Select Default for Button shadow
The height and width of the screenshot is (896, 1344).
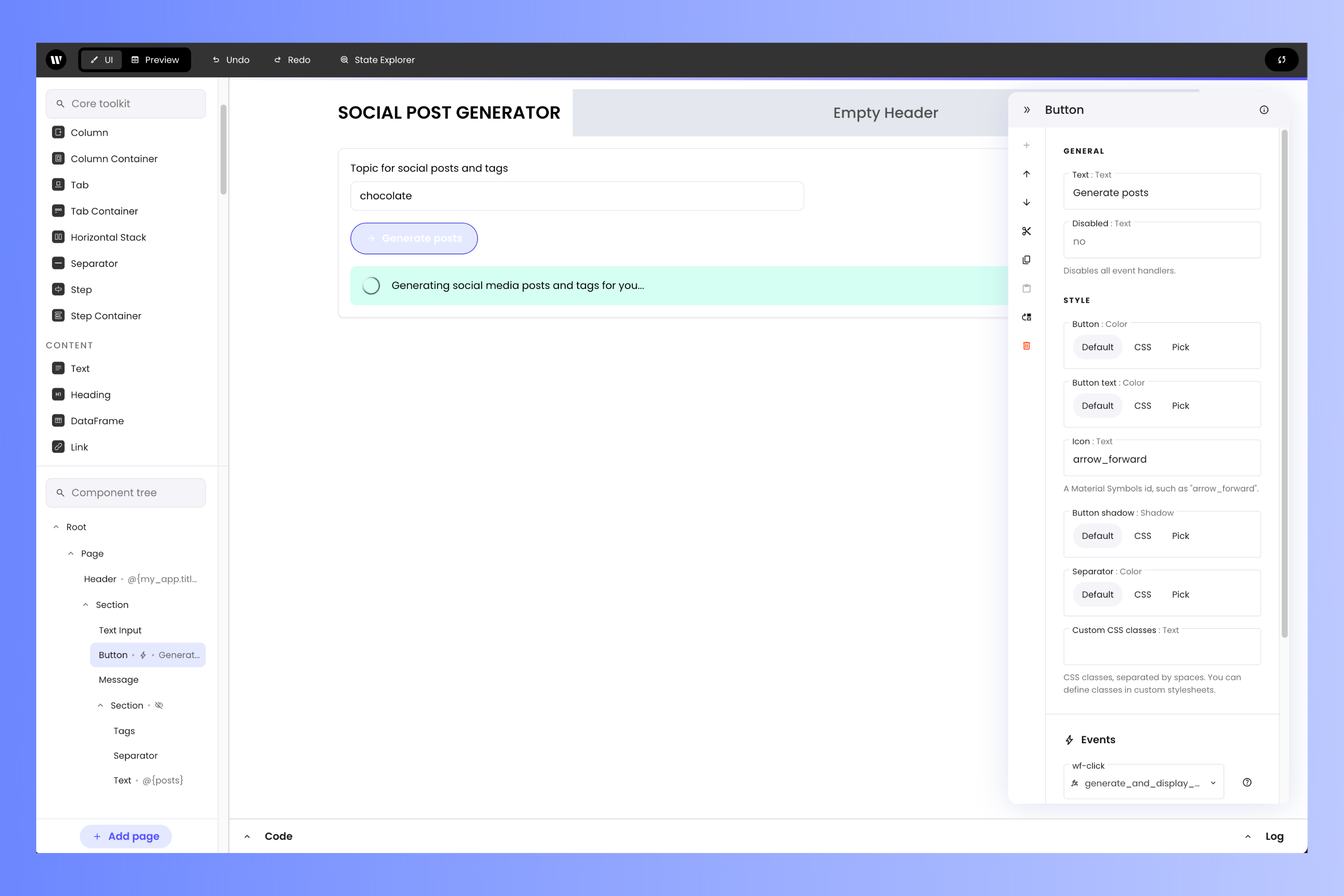coord(1097,536)
